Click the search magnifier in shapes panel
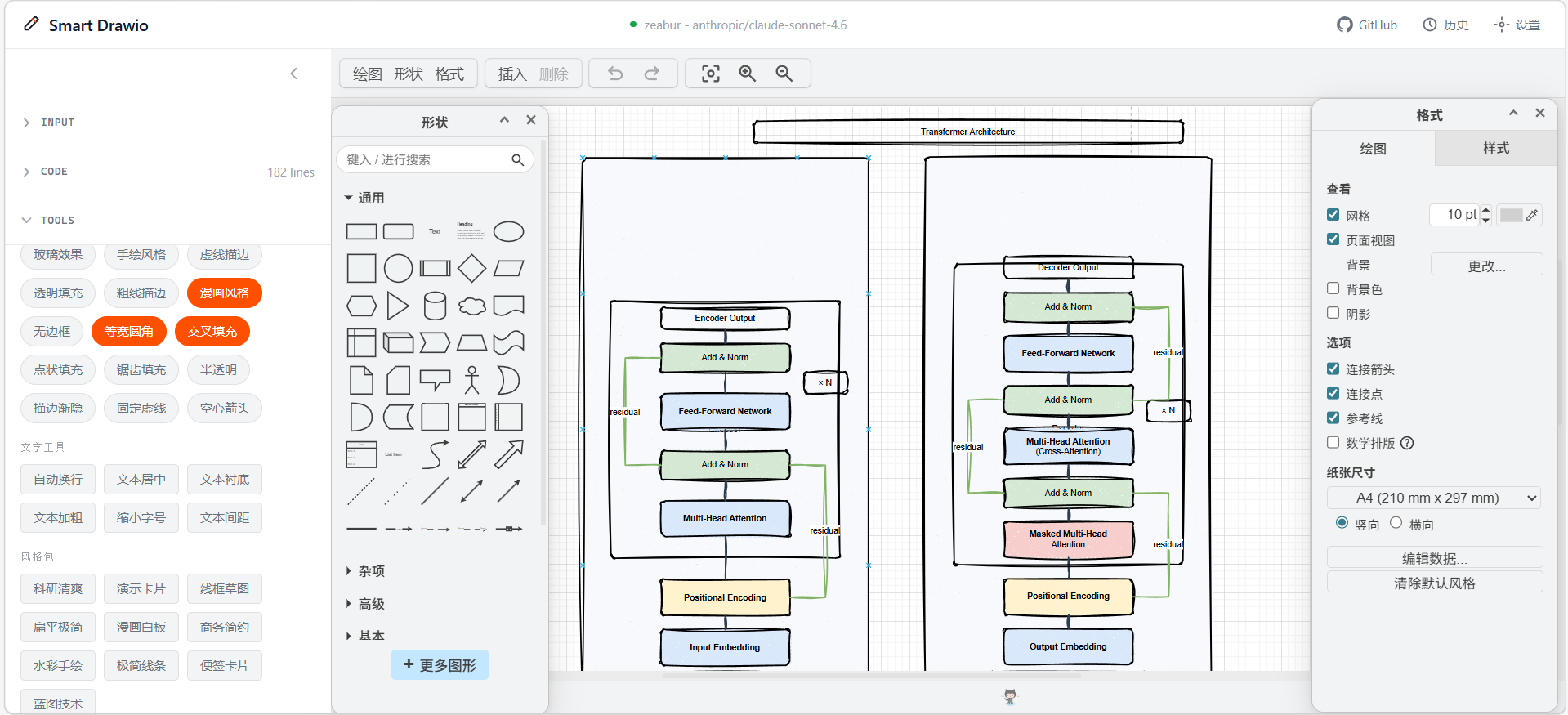 pos(517,159)
